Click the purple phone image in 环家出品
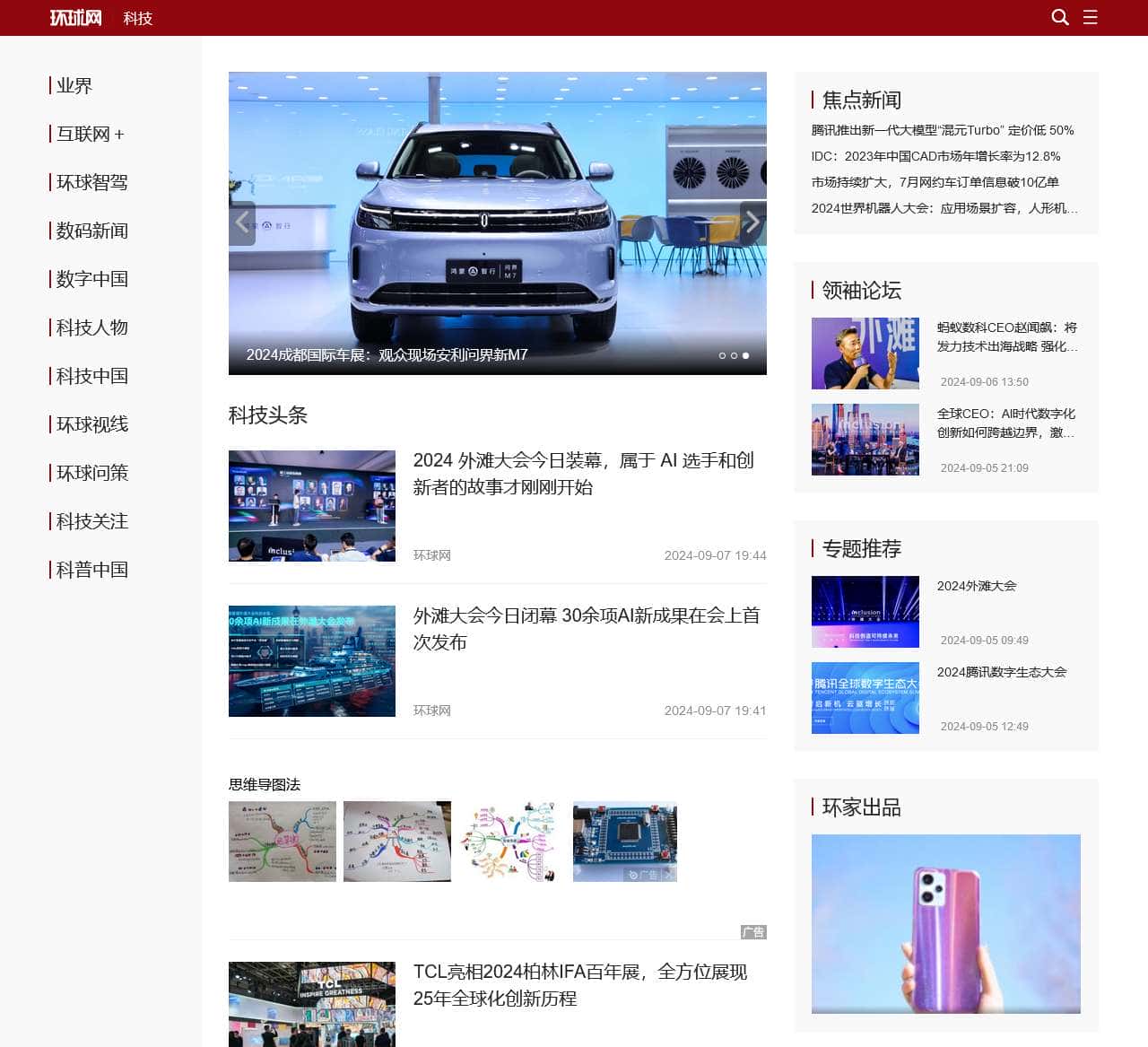This screenshot has height=1047, width=1148. pos(945,924)
